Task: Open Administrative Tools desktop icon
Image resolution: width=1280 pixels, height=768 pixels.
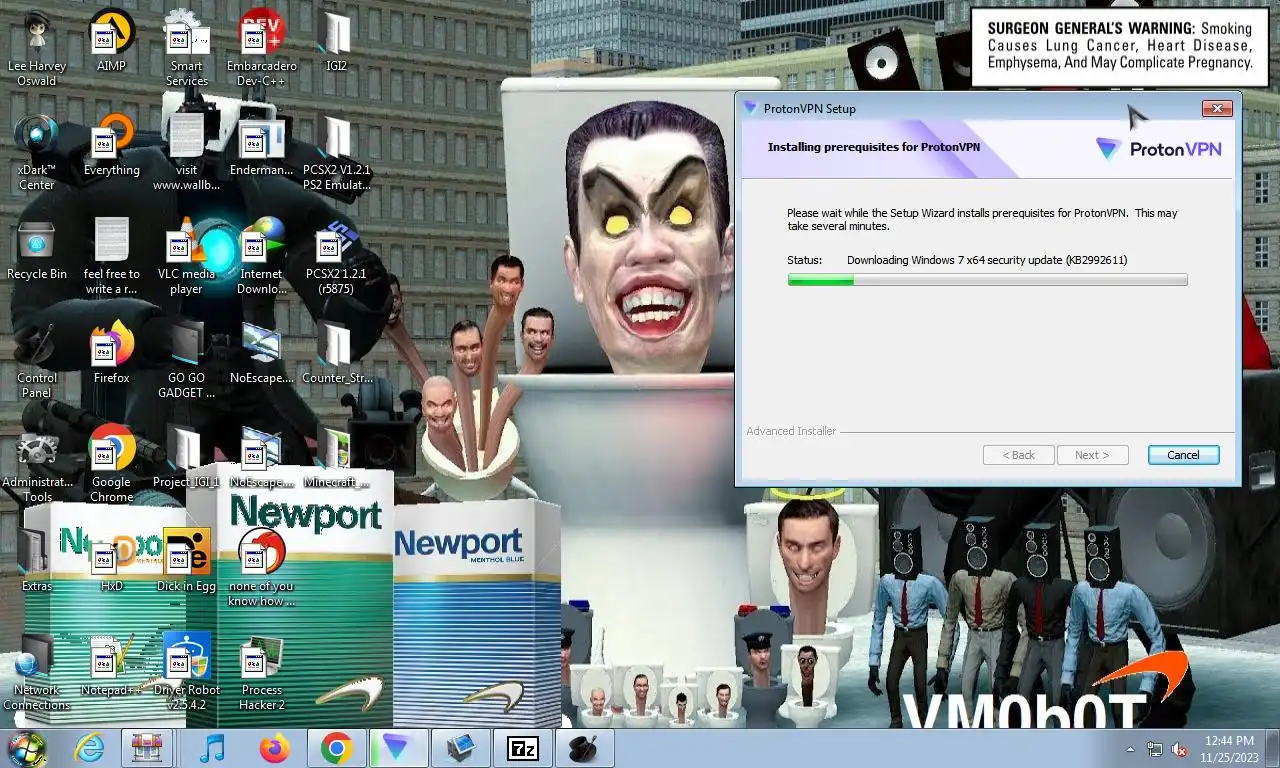Action: [x=37, y=464]
